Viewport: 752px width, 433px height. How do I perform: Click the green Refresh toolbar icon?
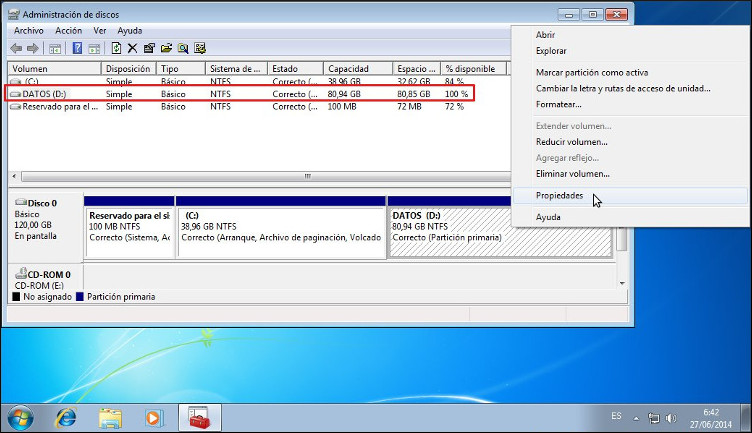tap(116, 48)
